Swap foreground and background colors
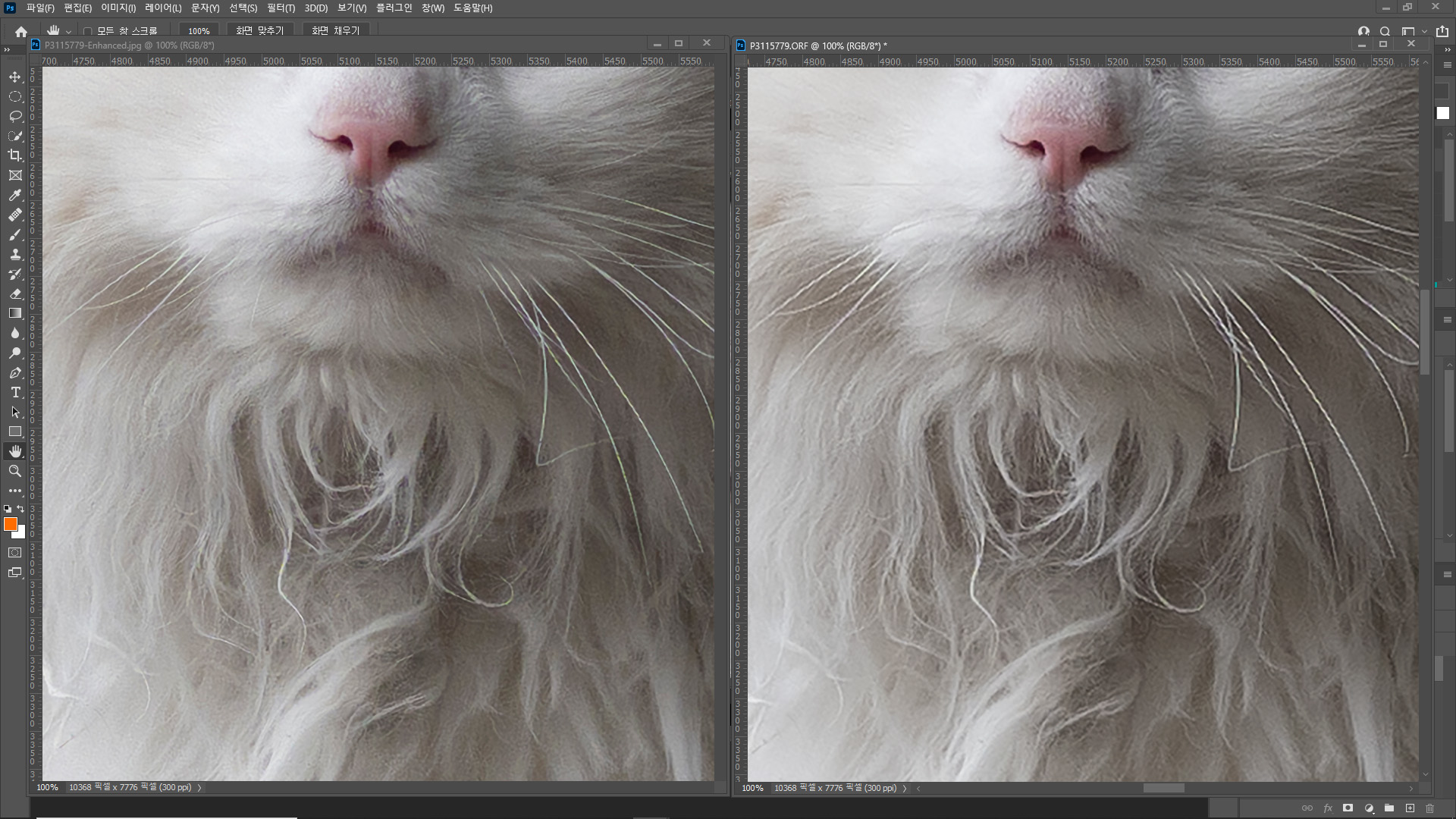The height and width of the screenshot is (819, 1456). tap(20, 509)
